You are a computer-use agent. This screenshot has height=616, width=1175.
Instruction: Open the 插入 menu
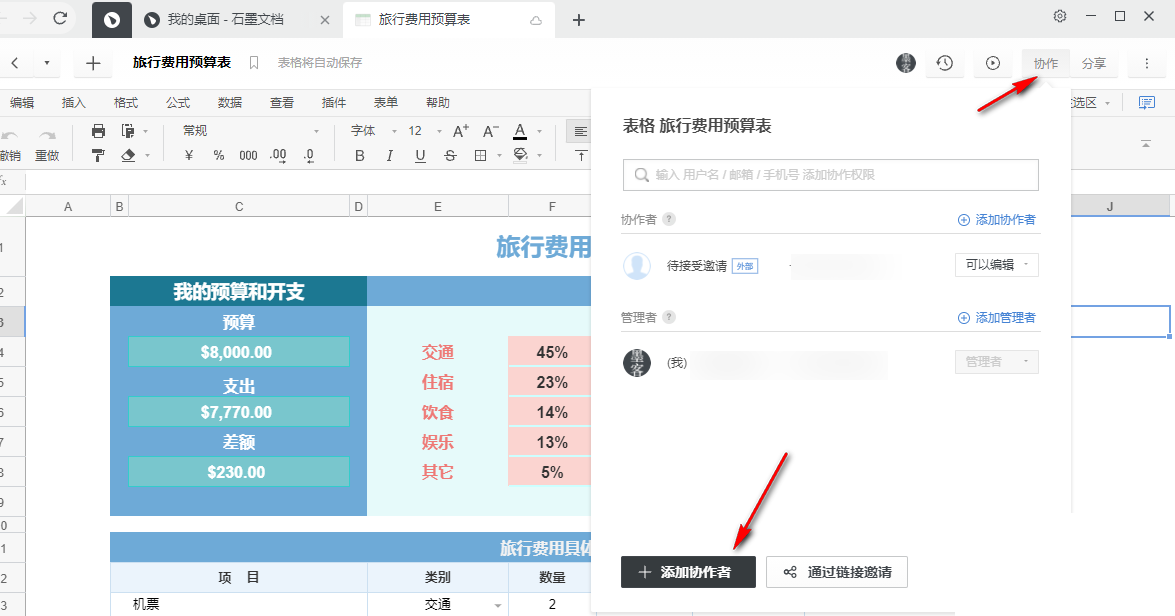[73, 103]
